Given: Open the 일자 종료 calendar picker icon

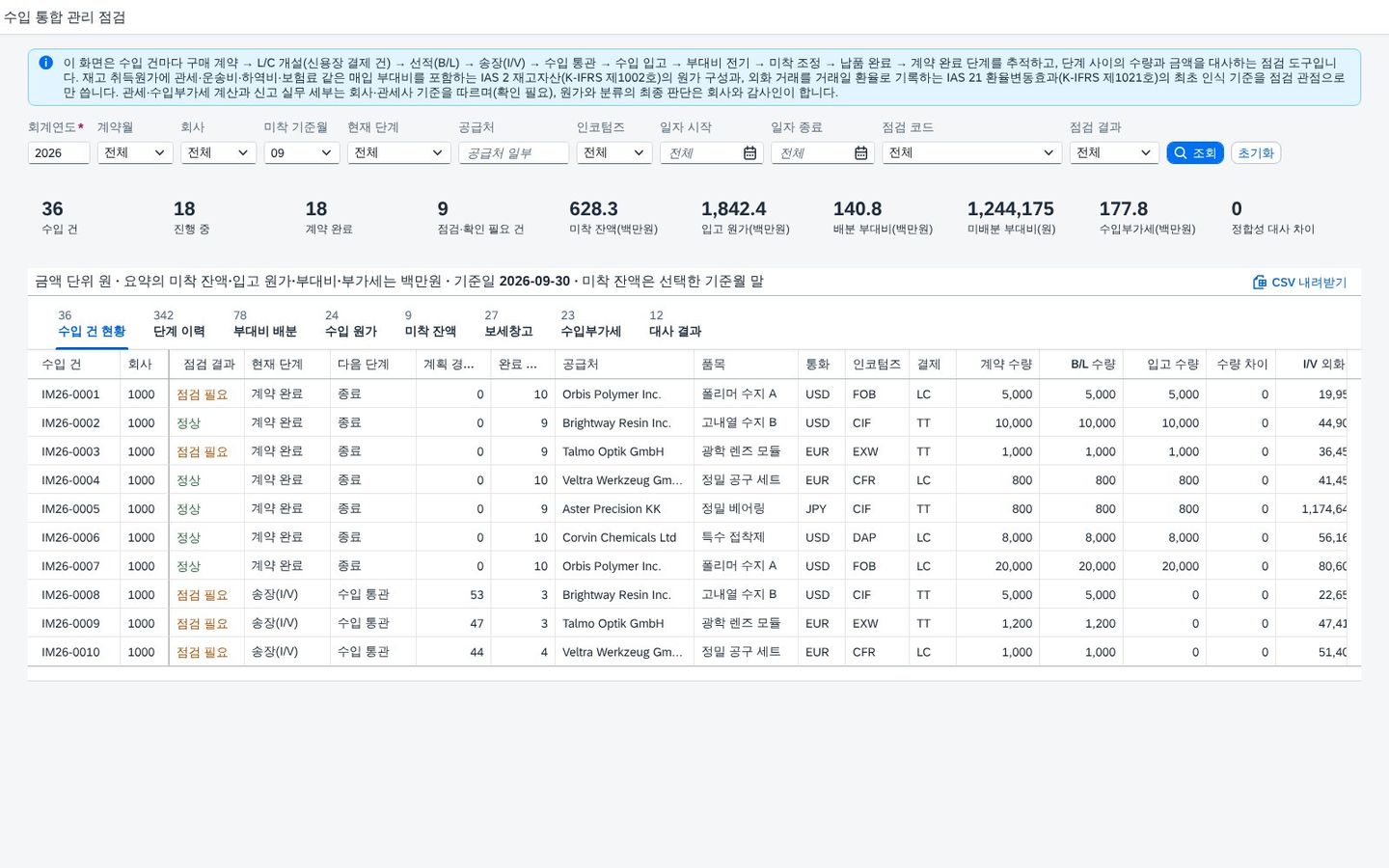Looking at the screenshot, I should [860, 153].
